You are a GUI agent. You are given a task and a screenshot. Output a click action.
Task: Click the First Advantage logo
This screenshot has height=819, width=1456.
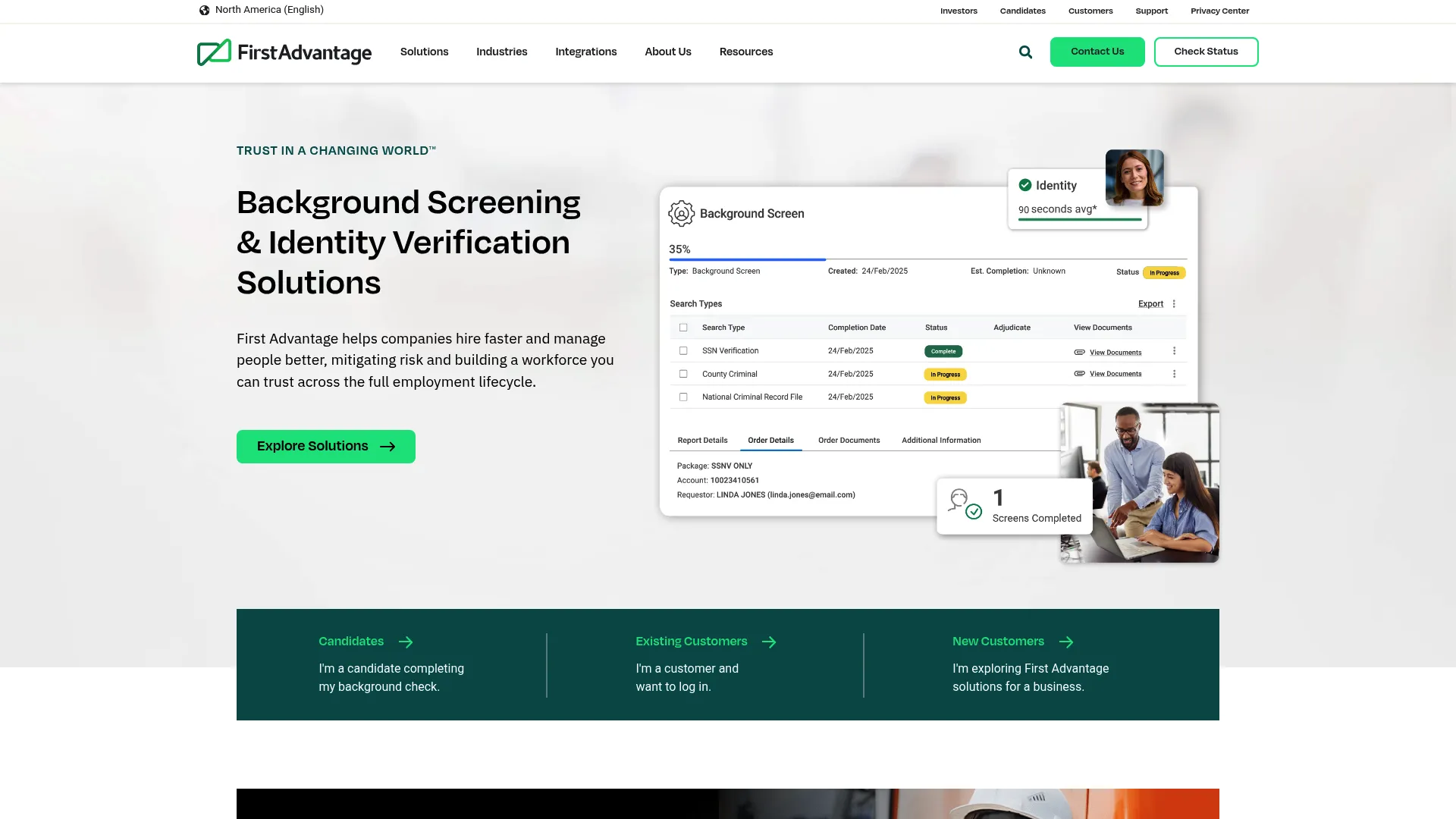284,52
